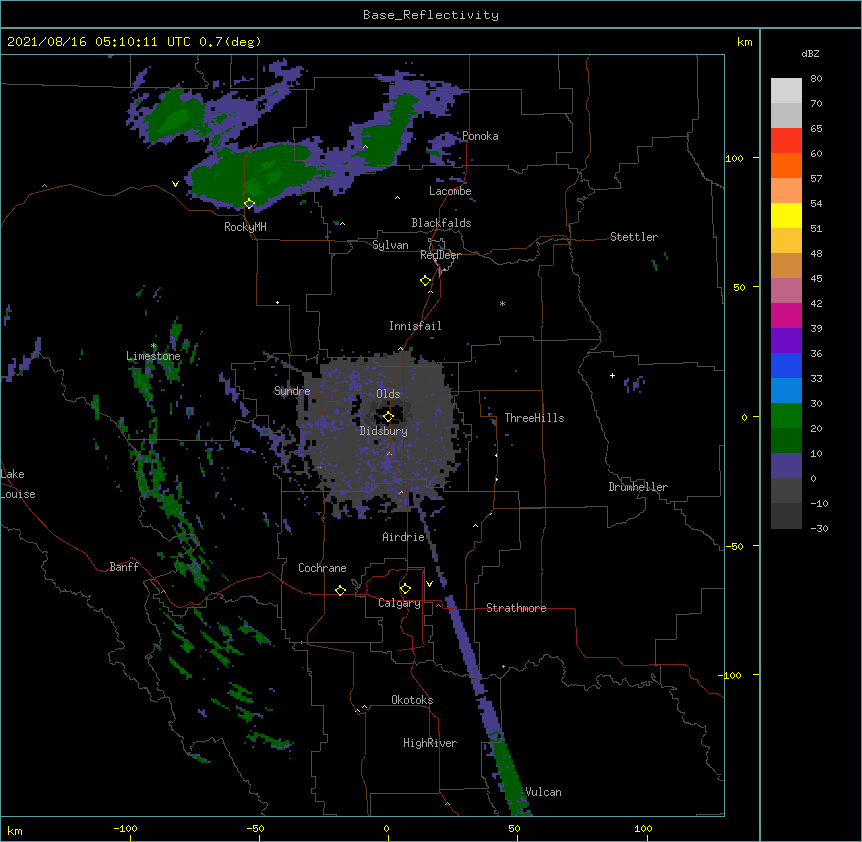This screenshot has width=862, height=842.
Task: Click the HighRiver town label
Action: pyautogui.click(x=430, y=743)
